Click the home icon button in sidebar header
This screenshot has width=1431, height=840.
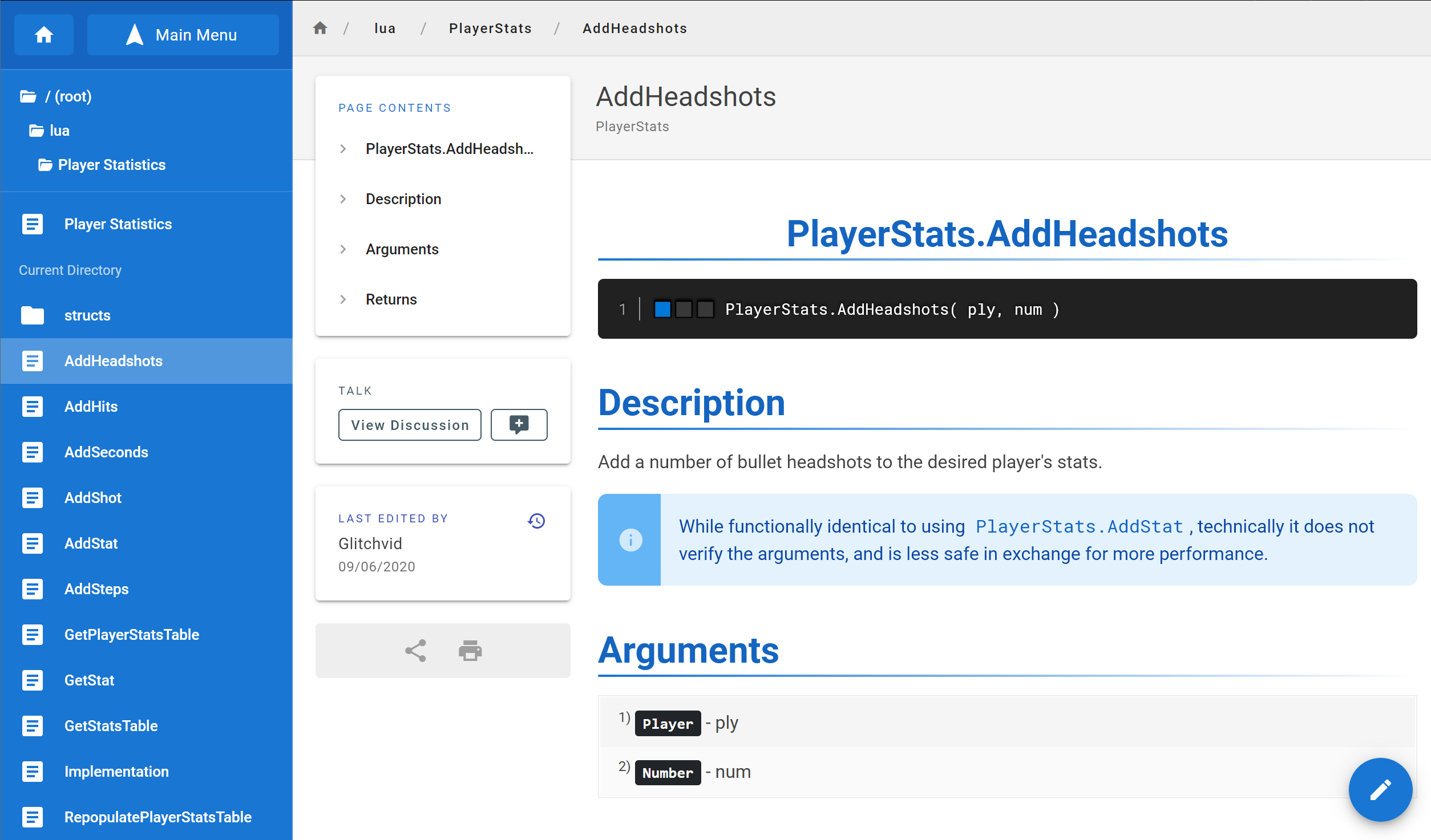(44, 35)
